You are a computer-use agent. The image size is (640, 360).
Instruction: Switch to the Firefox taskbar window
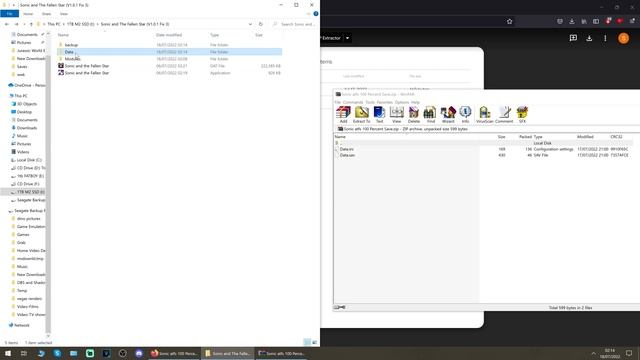coord(174,353)
